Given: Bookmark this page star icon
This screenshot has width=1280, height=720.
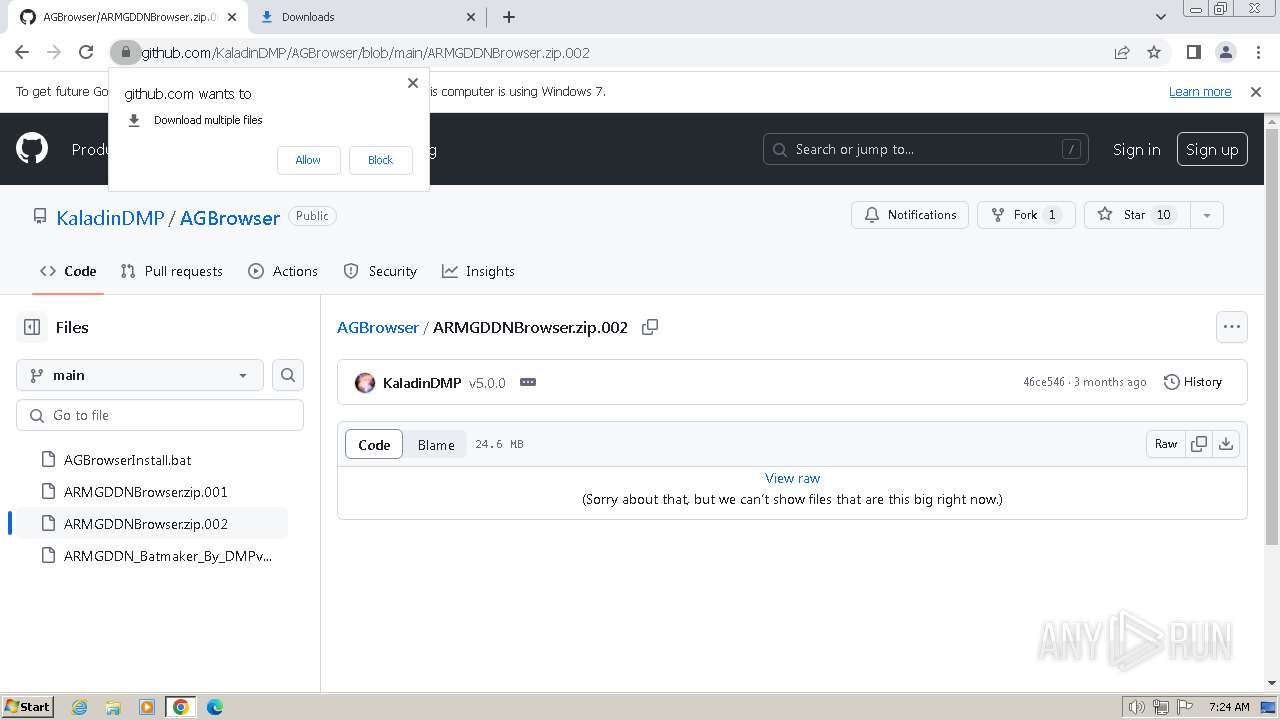Looking at the screenshot, I should coord(1154,52).
